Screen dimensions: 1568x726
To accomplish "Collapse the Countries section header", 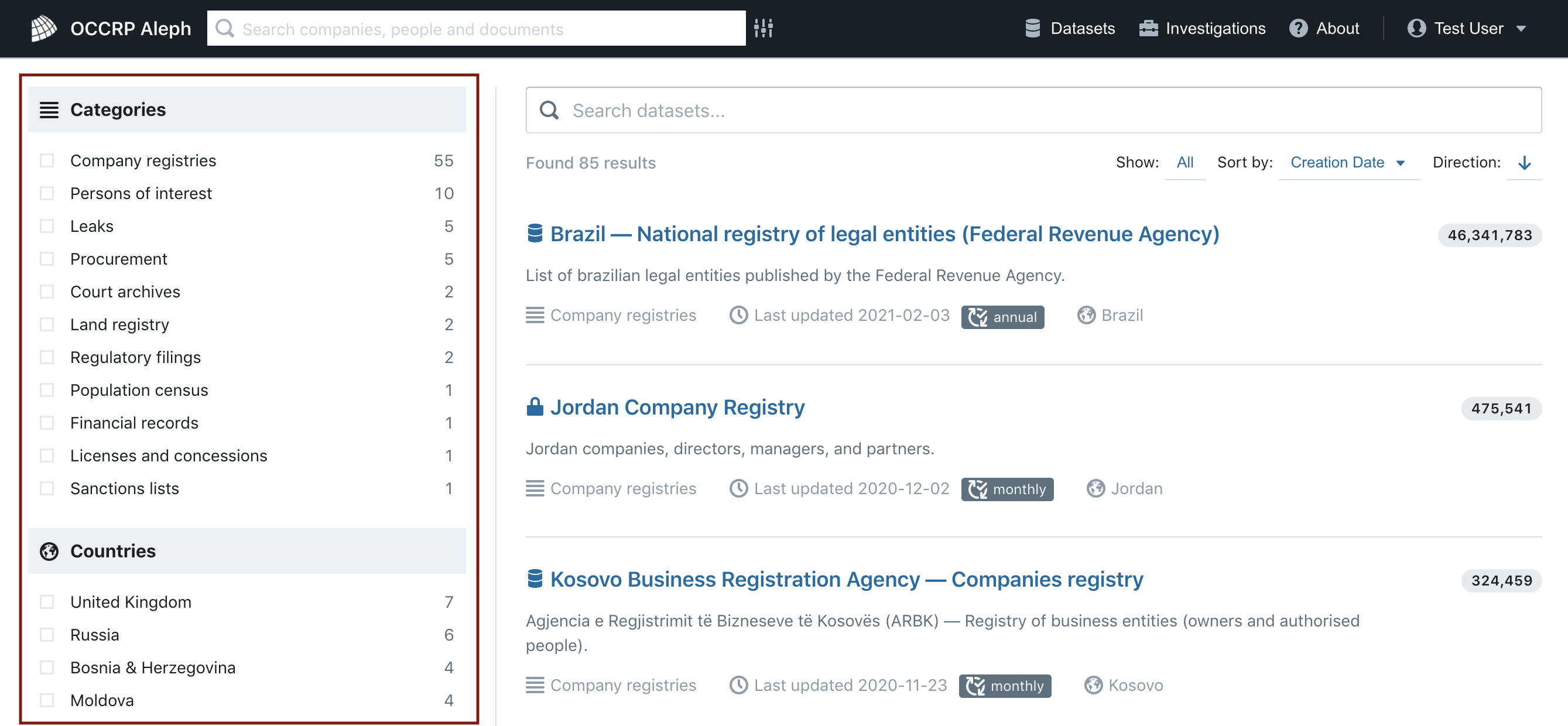I will coord(247,551).
